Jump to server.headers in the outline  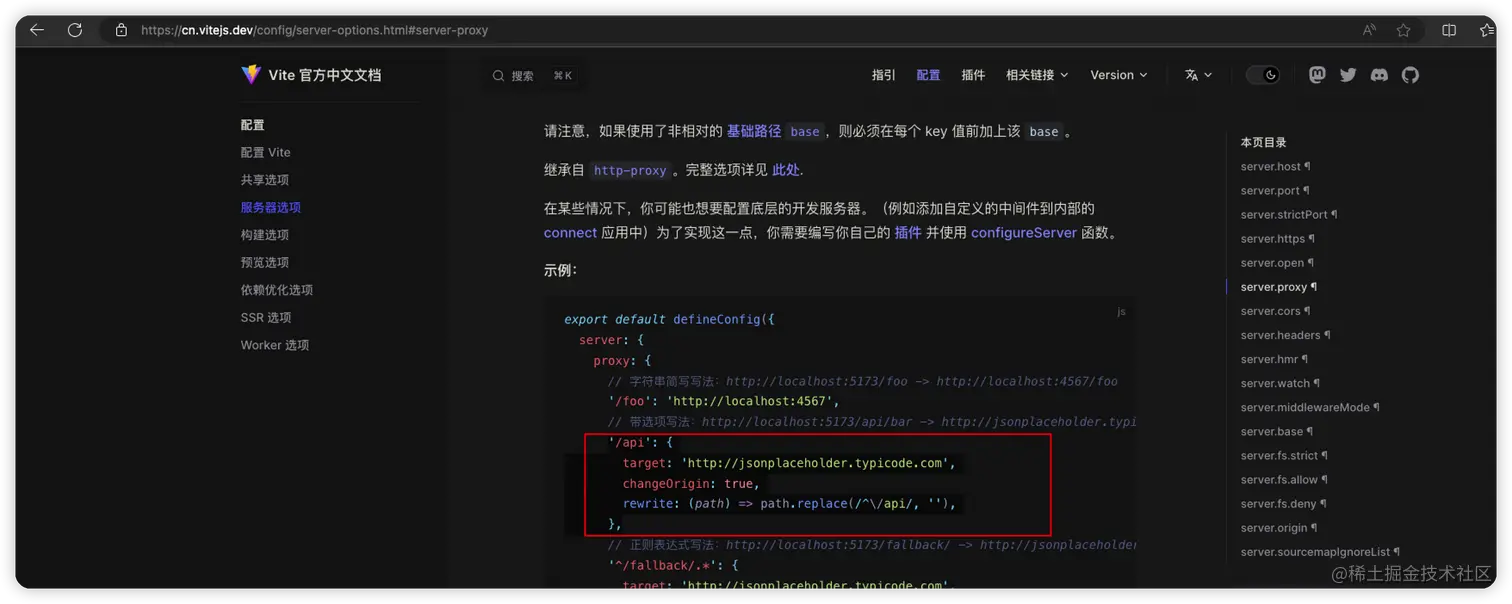1285,335
